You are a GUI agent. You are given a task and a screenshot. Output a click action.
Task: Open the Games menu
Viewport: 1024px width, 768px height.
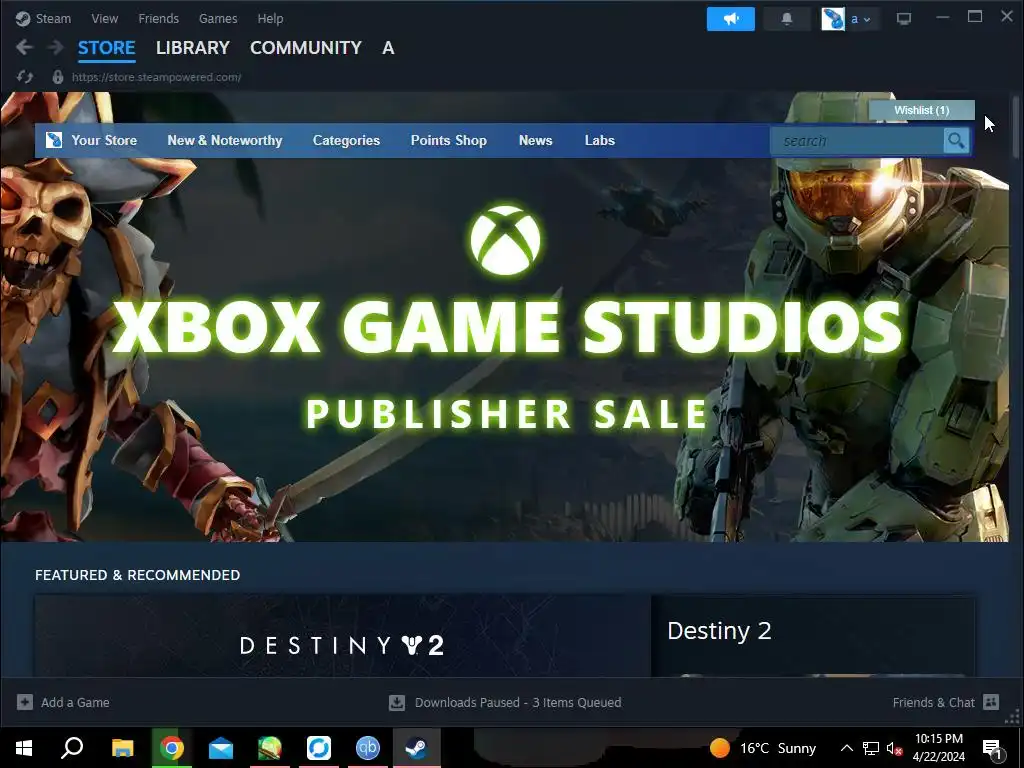click(218, 18)
